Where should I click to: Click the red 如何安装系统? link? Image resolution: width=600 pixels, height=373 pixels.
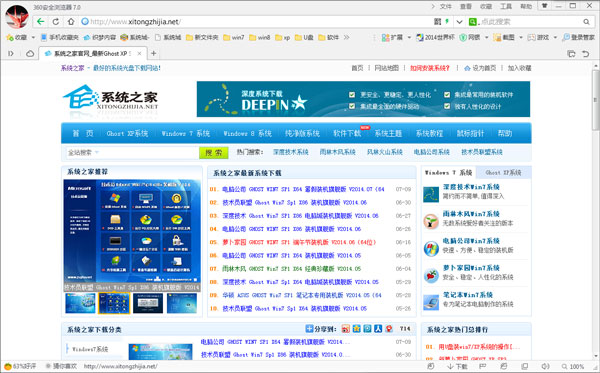[430, 68]
